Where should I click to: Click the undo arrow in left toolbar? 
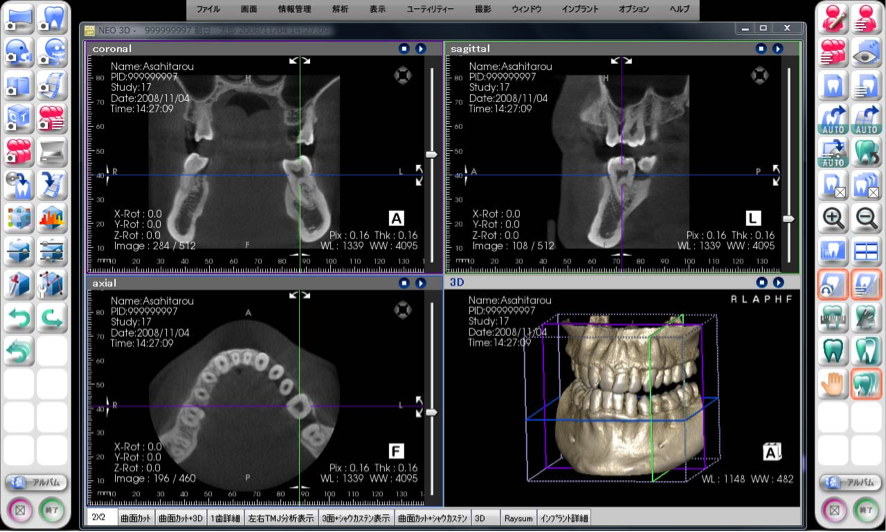point(19,319)
